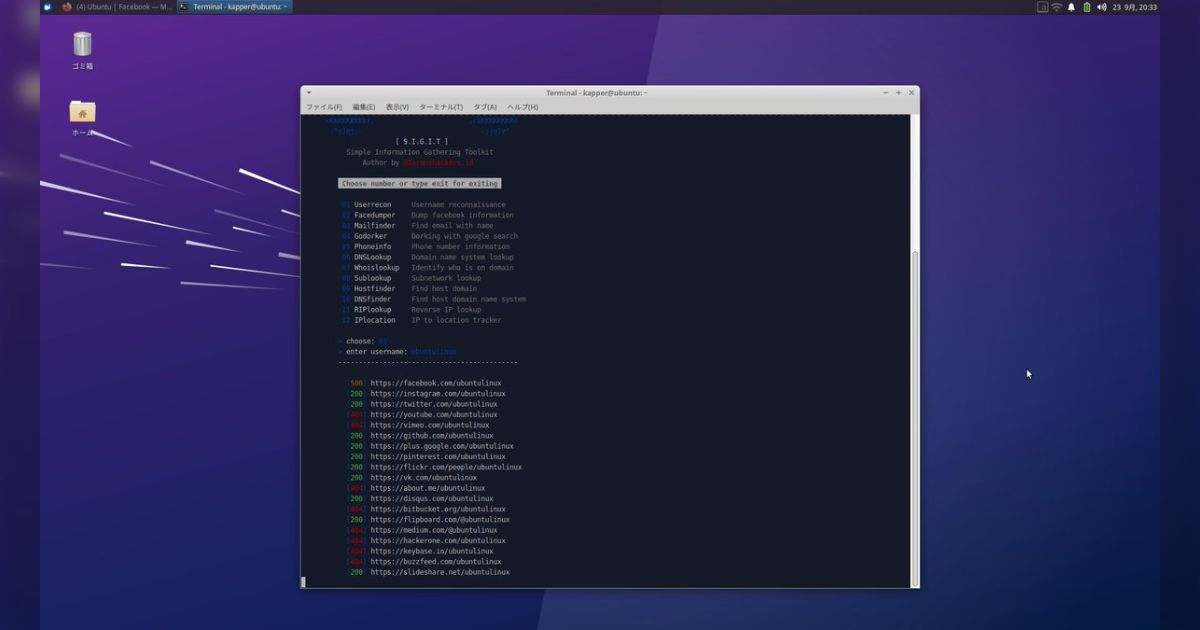Open the タブ(A) menu
Viewport: 1200px width, 630px height.
(x=484, y=106)
